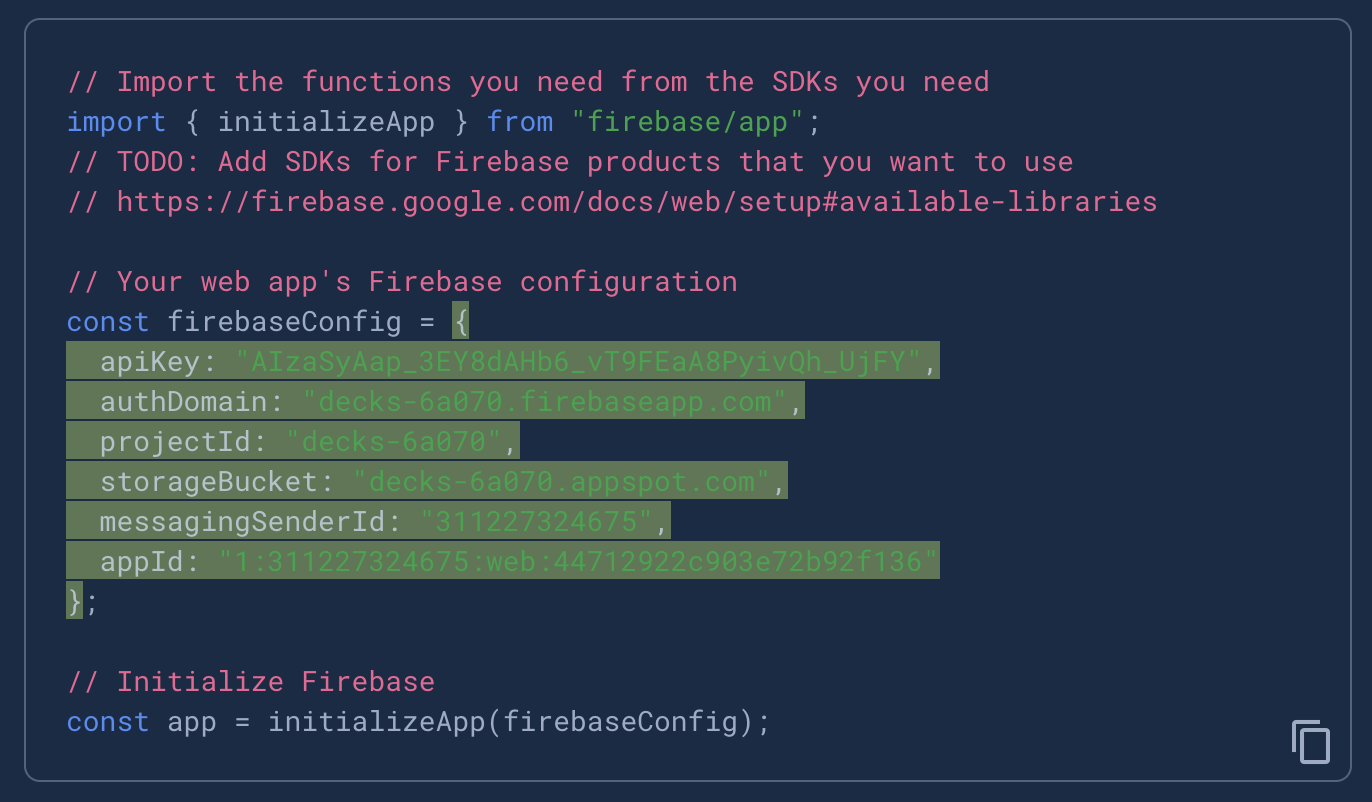Click the firebase.google.com docs URL comment
This screenshot has width=1372, height=802.
pyautogui.click(x=612, y=202)
